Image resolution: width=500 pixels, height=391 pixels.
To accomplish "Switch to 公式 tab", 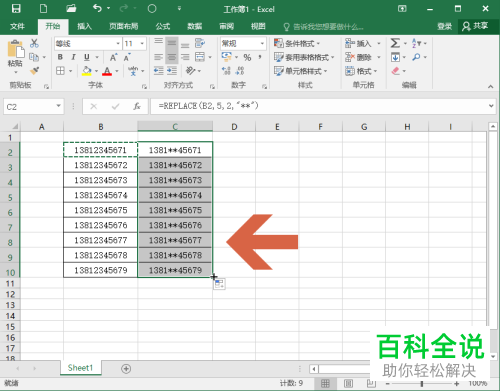I will [163, 26].
